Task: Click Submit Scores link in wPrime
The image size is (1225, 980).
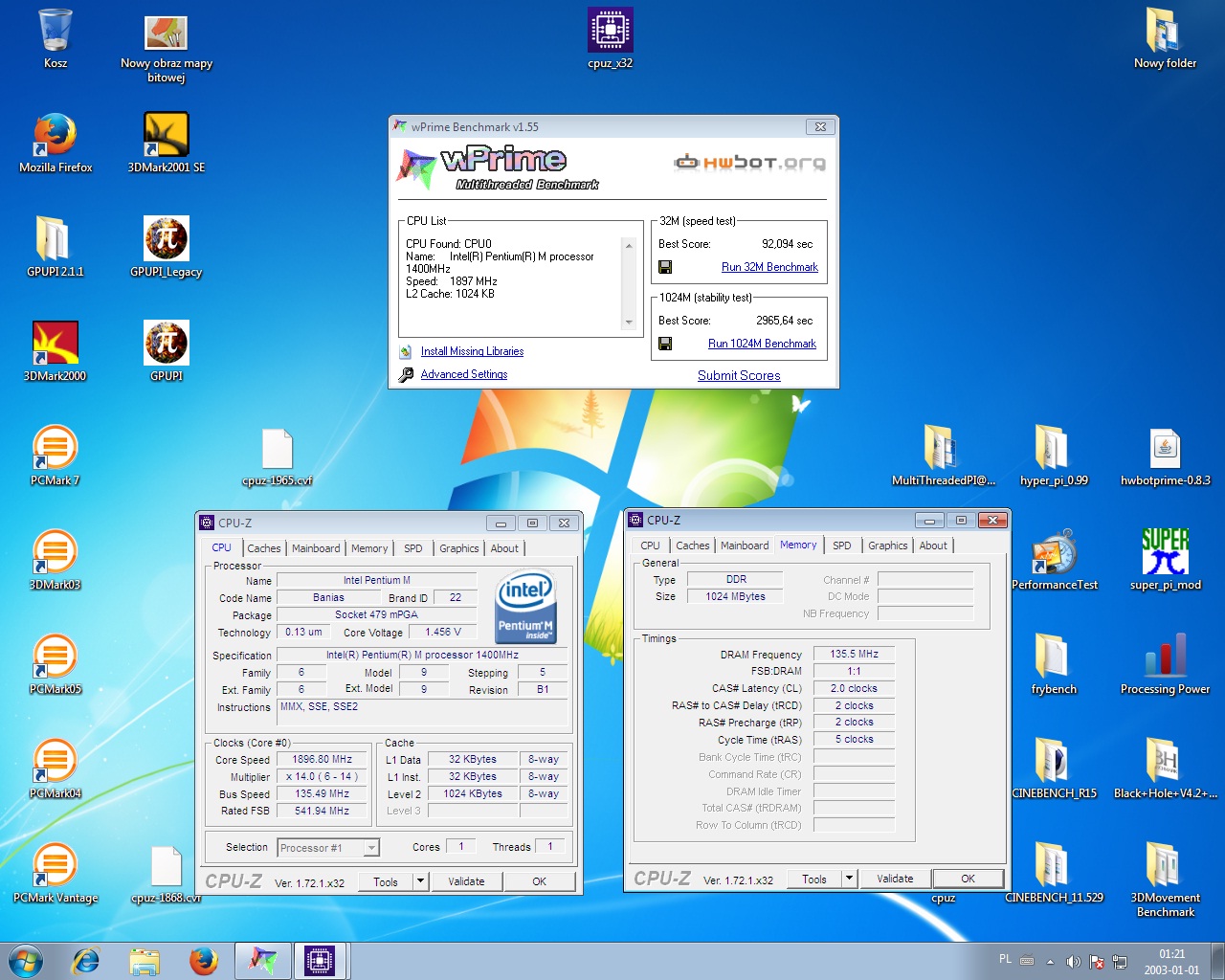Action: point(739,375)
